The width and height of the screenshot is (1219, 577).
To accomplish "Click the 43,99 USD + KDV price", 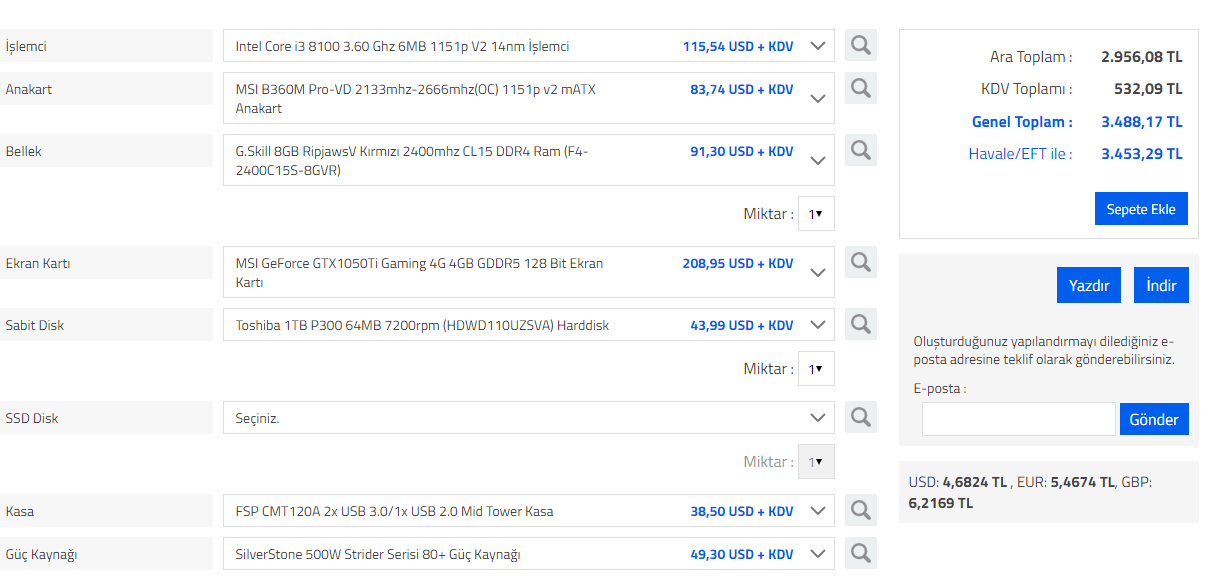I will (742, 325).
